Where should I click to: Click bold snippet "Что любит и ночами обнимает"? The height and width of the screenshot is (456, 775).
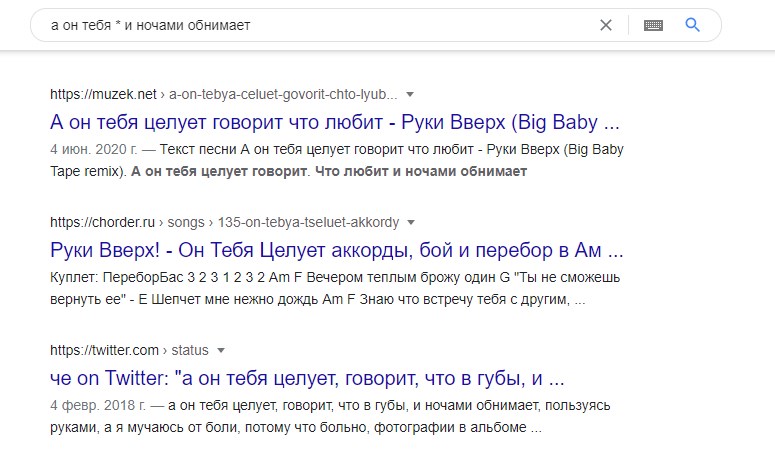(x=421, y=171)
